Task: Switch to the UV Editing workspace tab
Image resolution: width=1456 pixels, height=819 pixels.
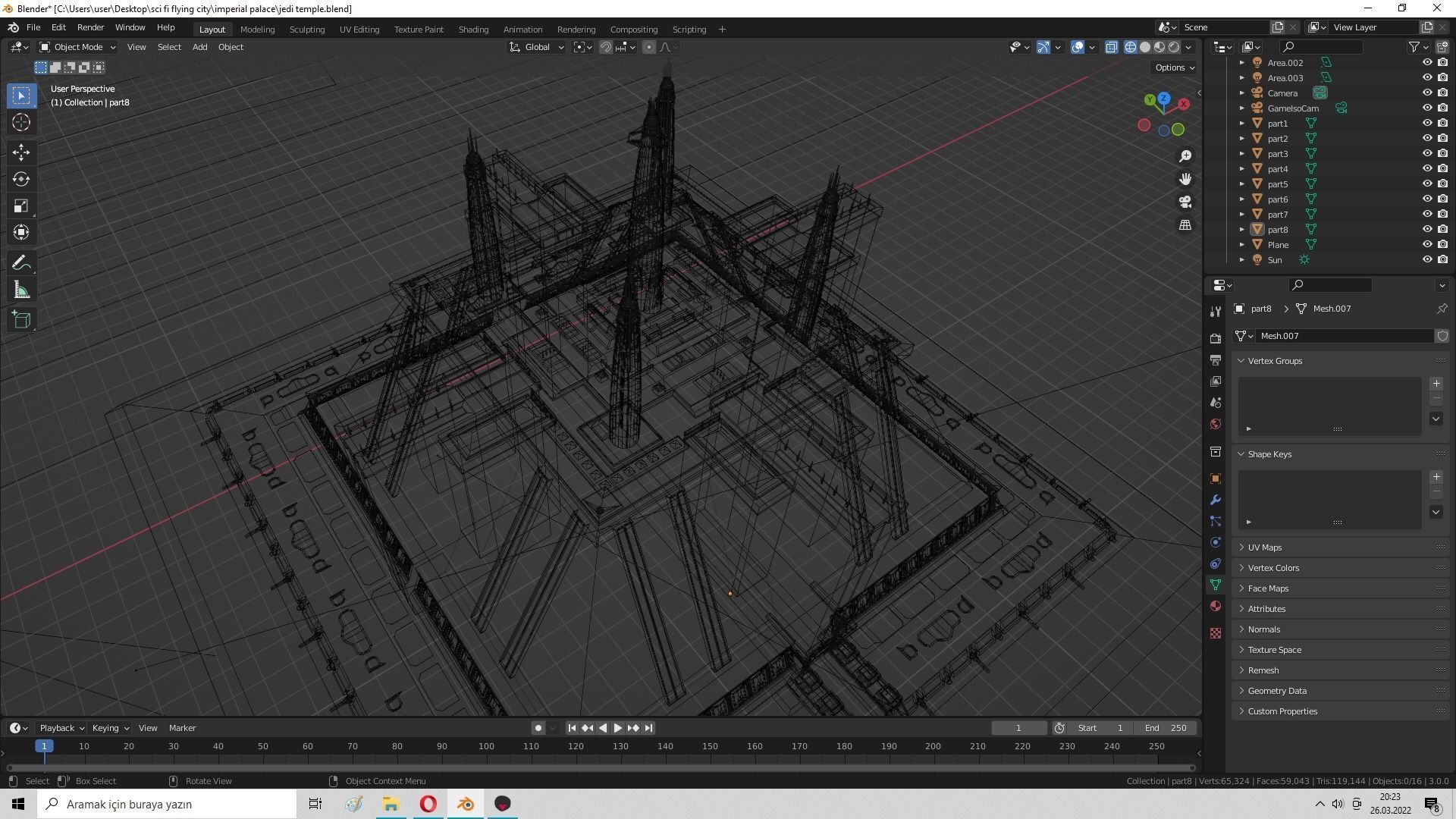Action: (359, 30)
